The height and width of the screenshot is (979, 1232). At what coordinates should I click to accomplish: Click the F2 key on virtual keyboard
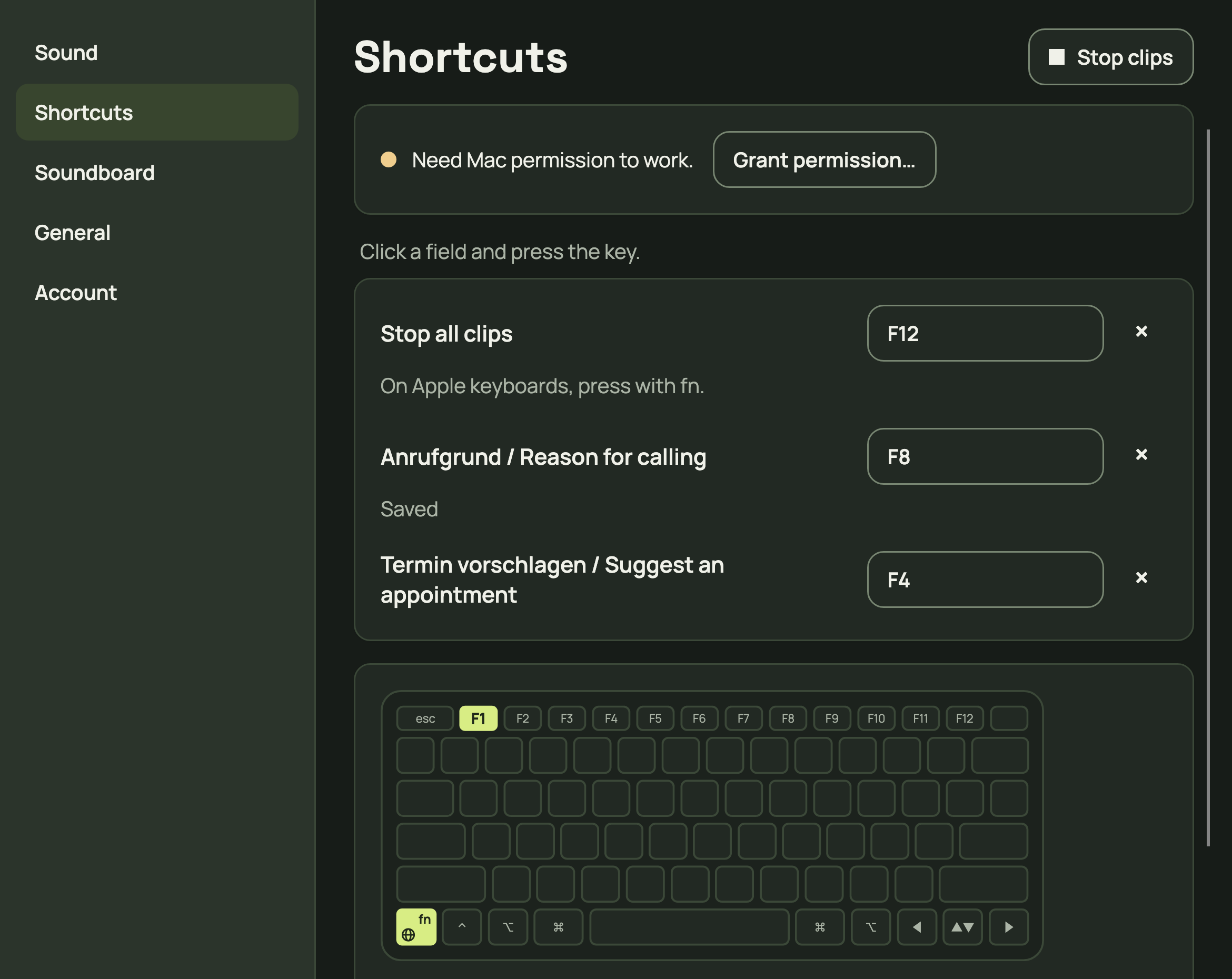522,718
